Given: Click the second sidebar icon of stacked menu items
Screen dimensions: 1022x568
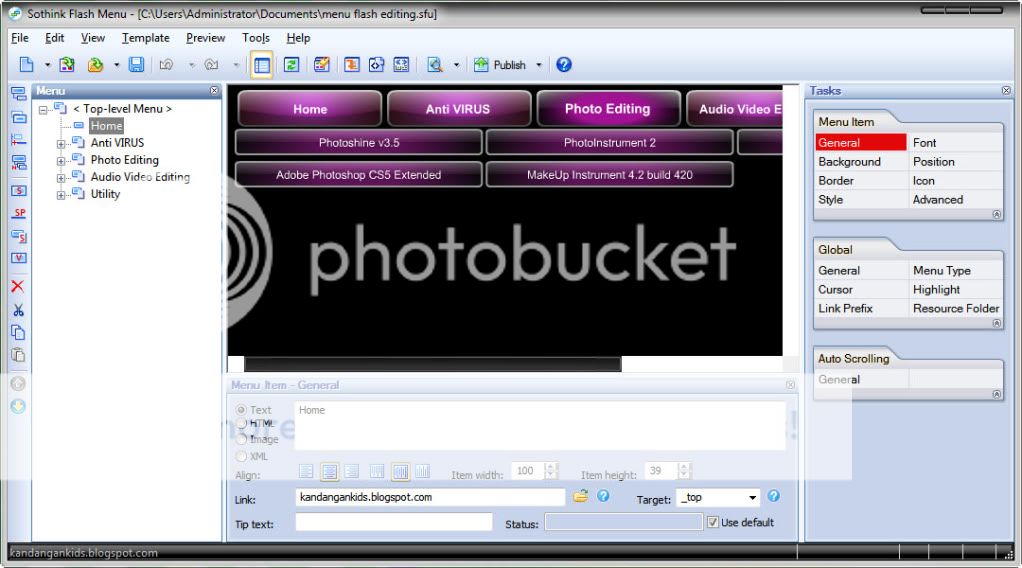Looking at the screenshot, I should [x=18, y=118].
